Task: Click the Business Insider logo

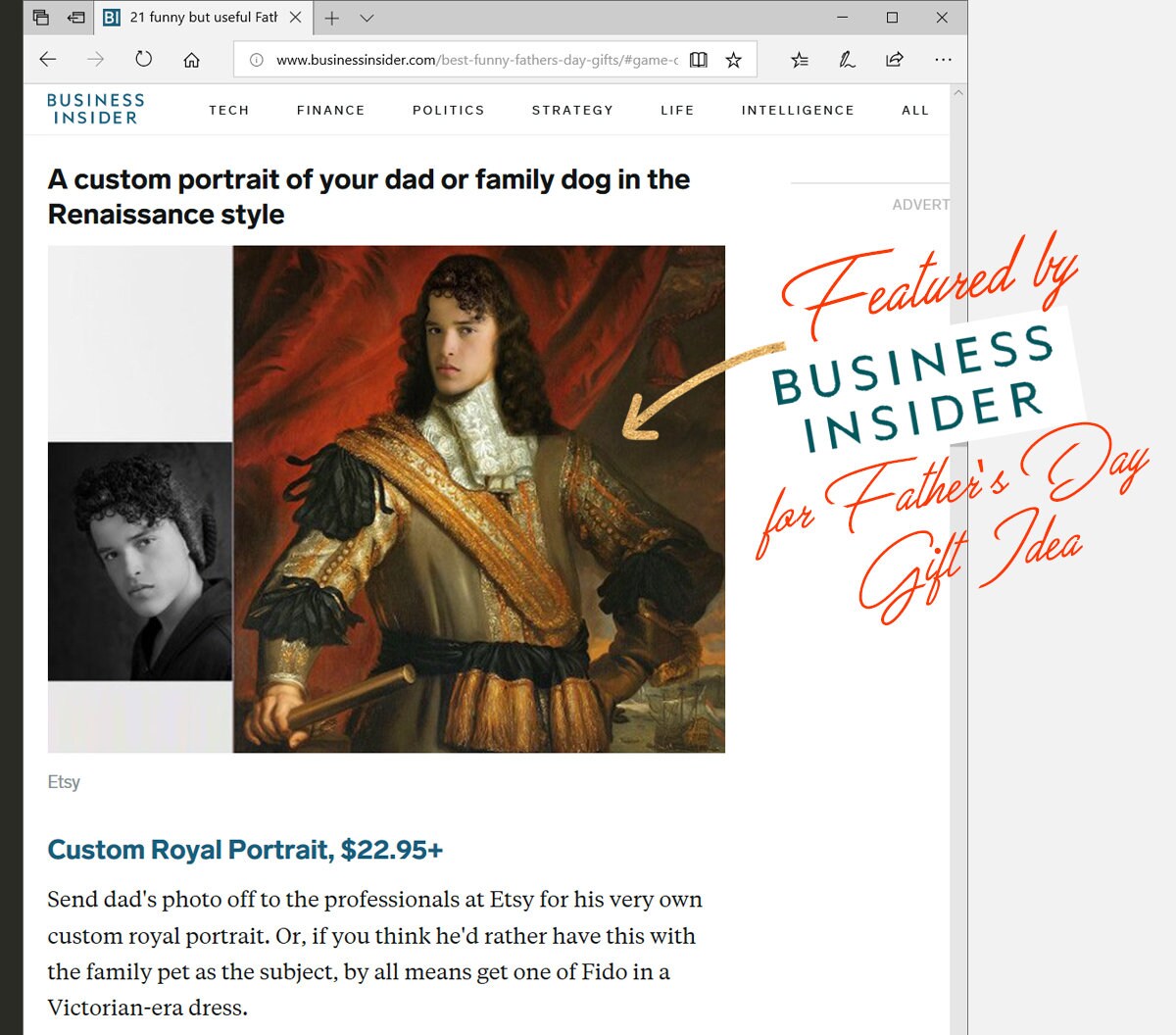Action: [x=95, y=109]
